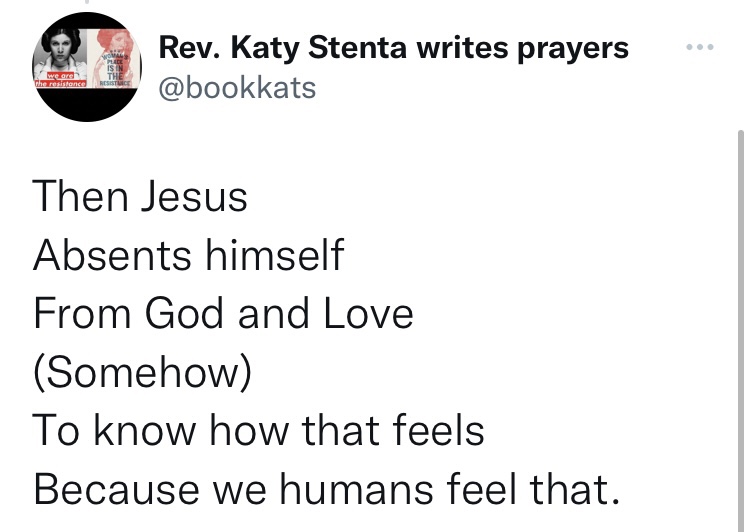This screenshot has height=532, width=750.
Task: Click the @bookkats handle
Action: click(x=237, y=87)
